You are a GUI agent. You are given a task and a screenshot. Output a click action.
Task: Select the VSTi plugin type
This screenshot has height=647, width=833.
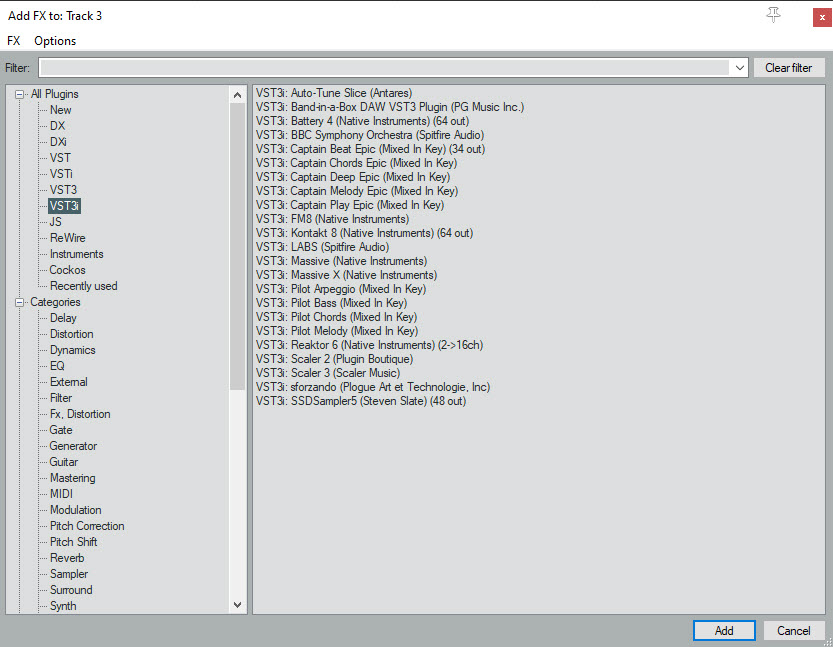[61, 174]
